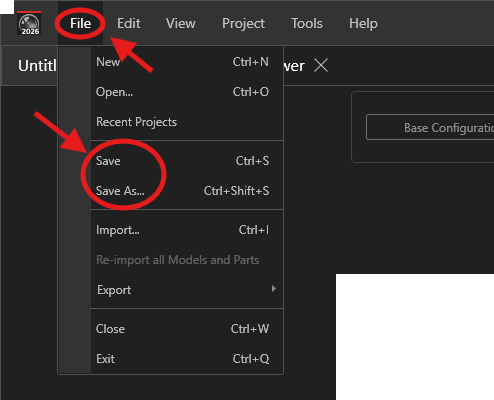This screenshot has width=494, height=400.
Task: Show Recent Projects list
Action: click(187, 122)
